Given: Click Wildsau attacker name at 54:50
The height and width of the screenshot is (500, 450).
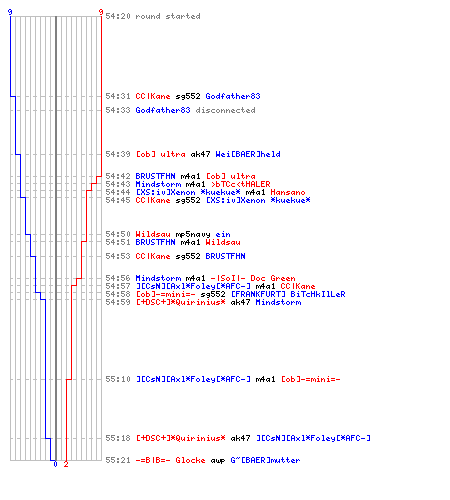Looking at the screenshot, I should click(153, 234).
